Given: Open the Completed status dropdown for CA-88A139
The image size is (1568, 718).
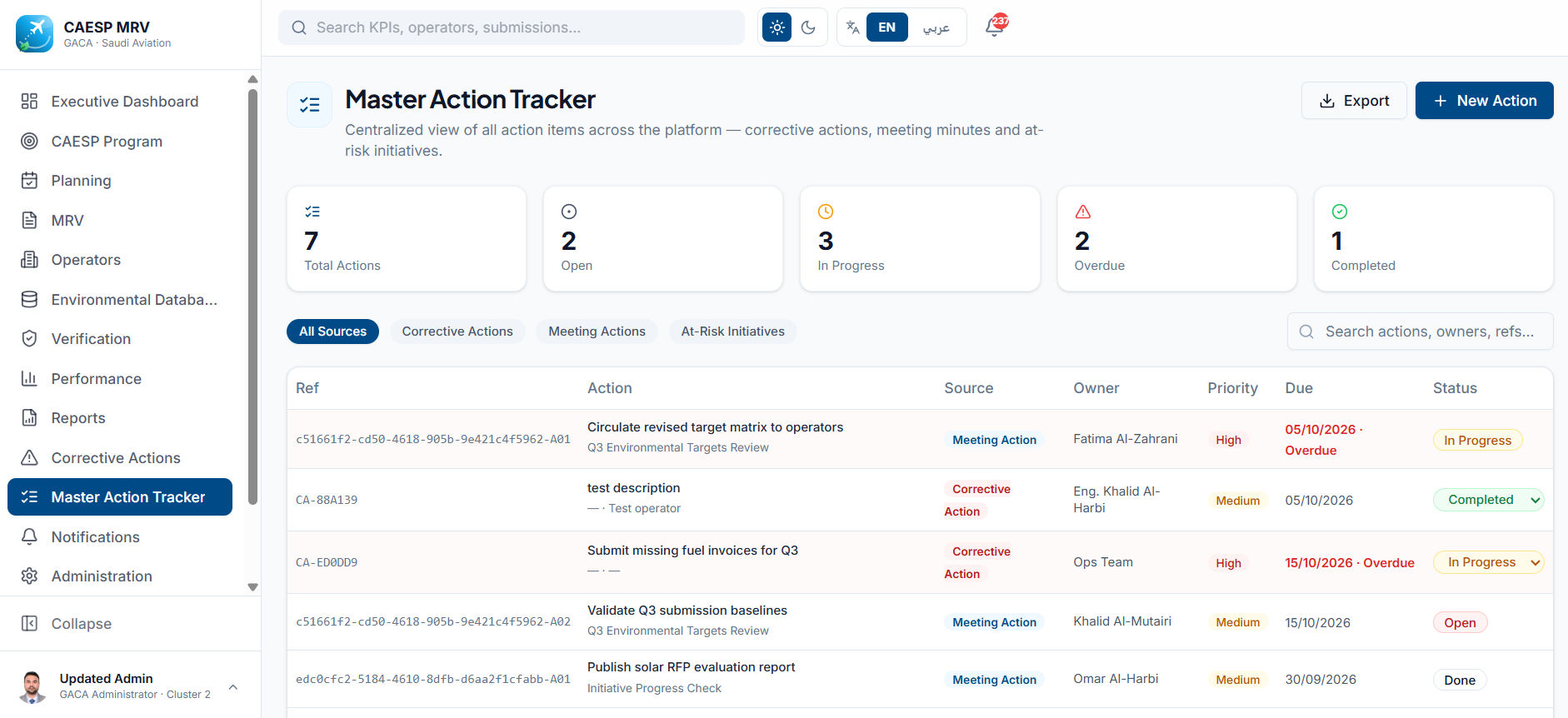Looking at the screenshot, I should [1488, 500].
